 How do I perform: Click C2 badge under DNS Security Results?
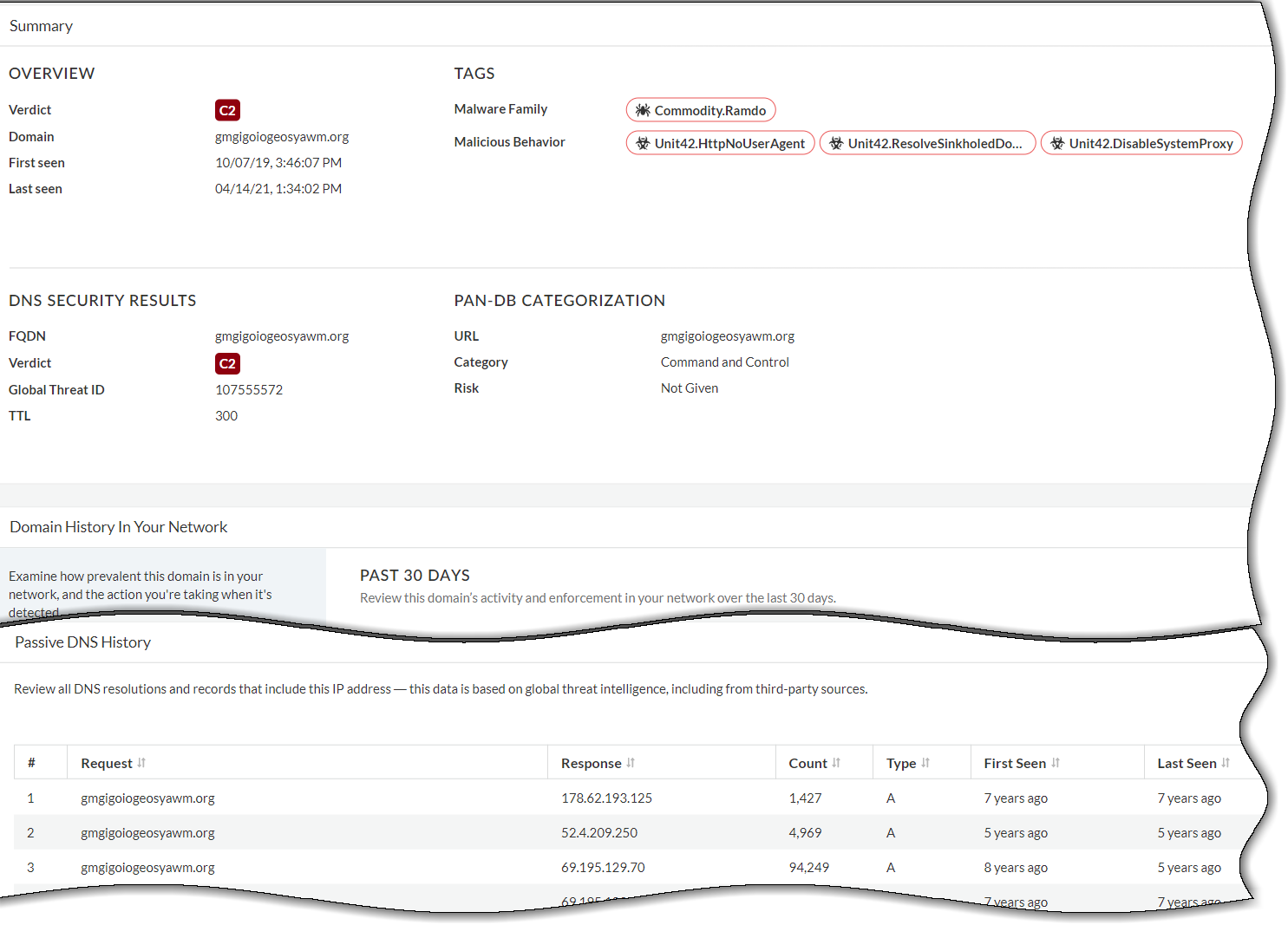227,363
